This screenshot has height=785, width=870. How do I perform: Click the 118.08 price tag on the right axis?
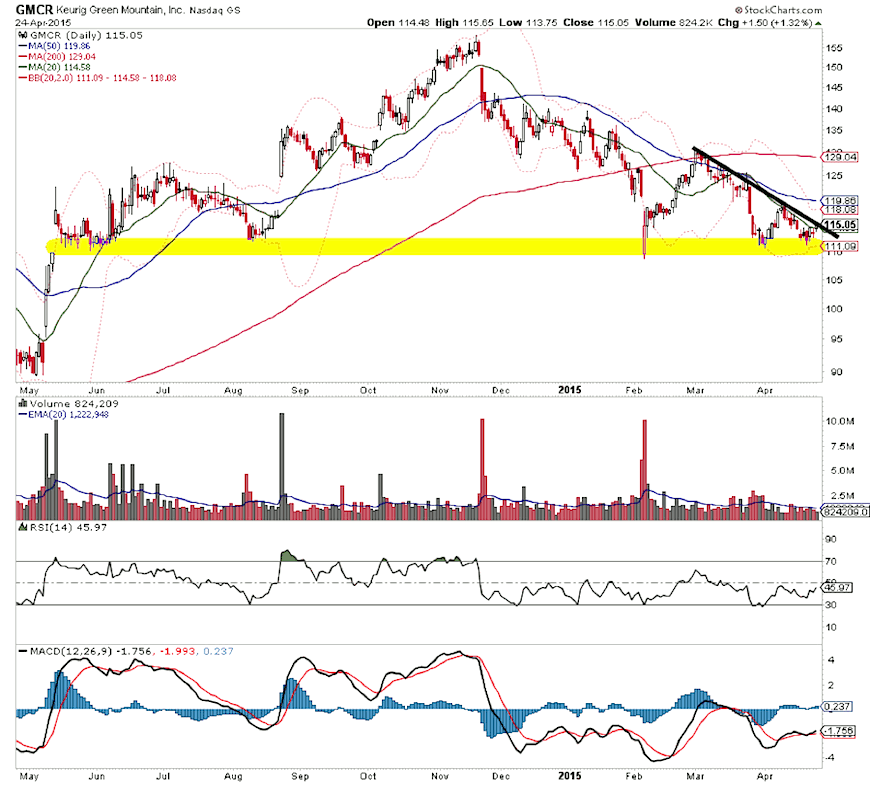coord(840,210)
